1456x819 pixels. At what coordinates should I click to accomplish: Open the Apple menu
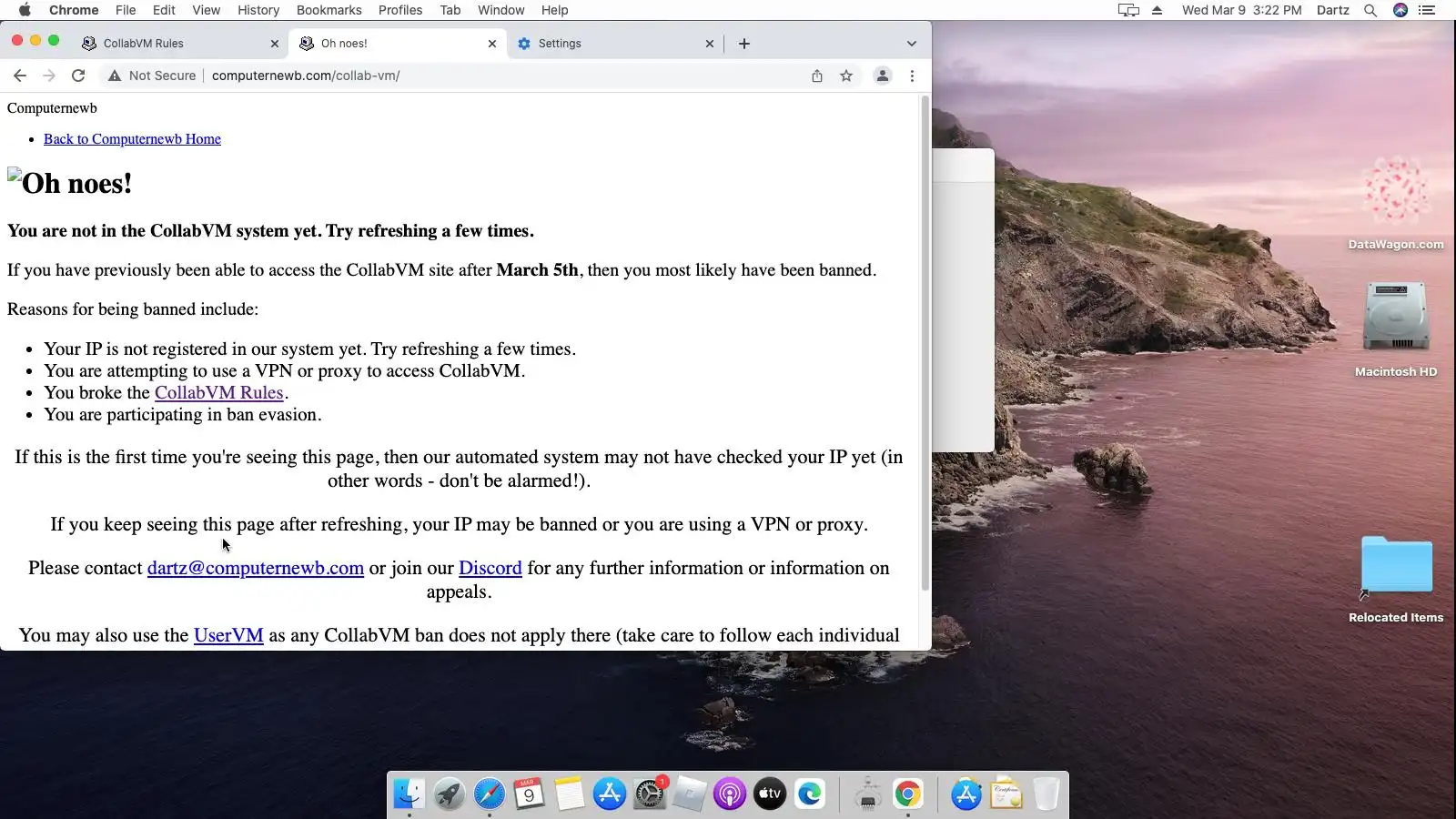point(25,10)
